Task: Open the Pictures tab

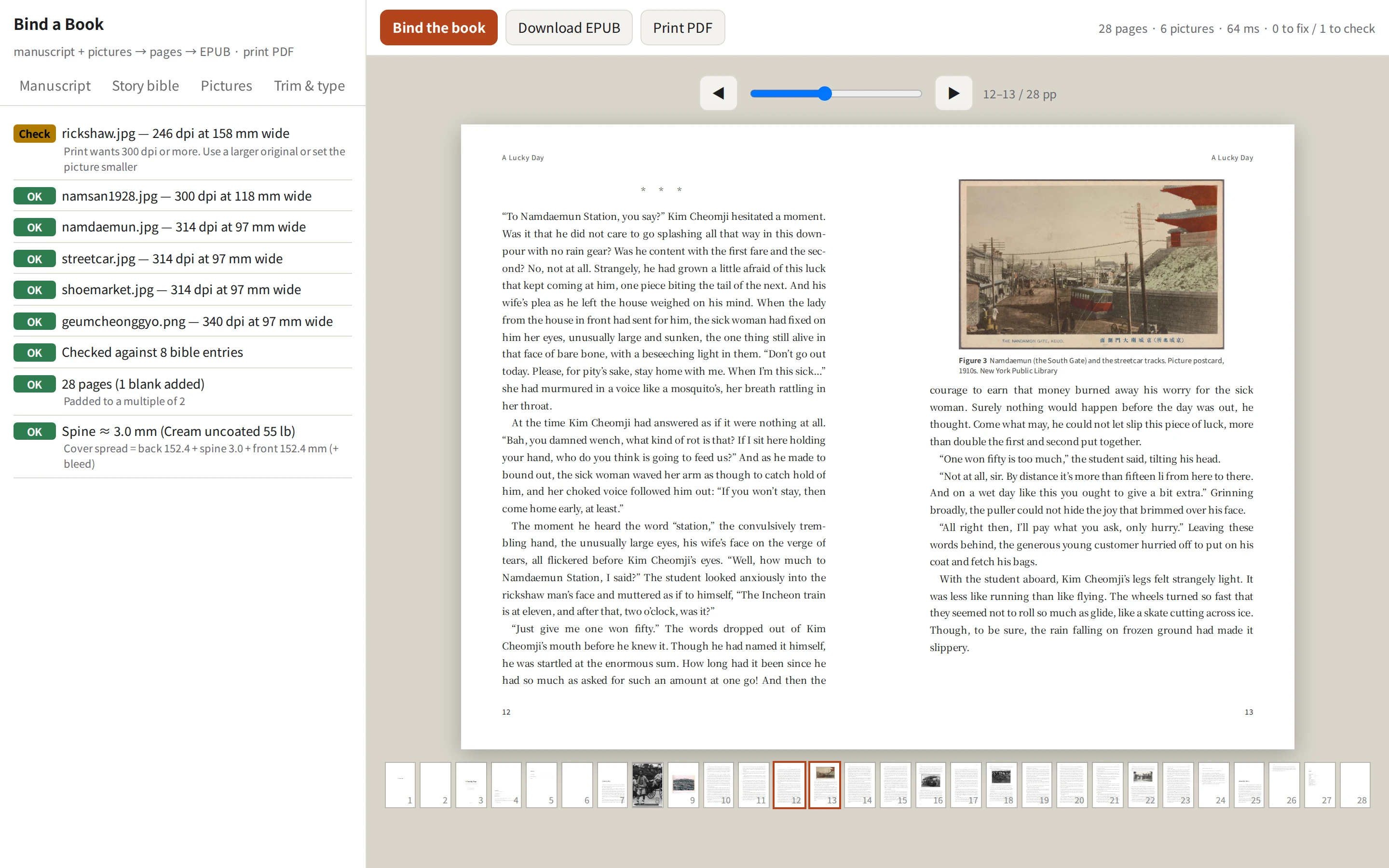Action: tap(226, 85)
